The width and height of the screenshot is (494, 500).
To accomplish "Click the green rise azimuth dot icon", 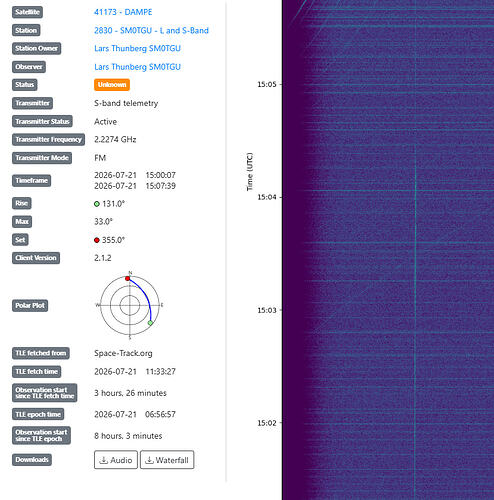I will point(97,204).
